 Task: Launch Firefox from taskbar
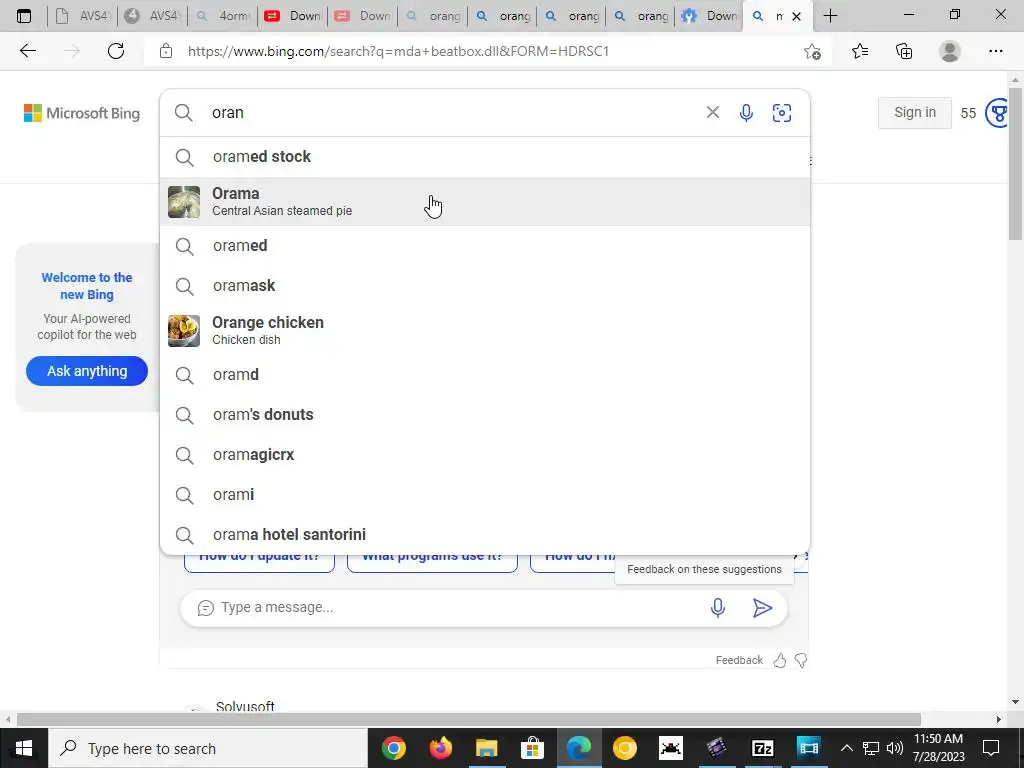[440, 748]
